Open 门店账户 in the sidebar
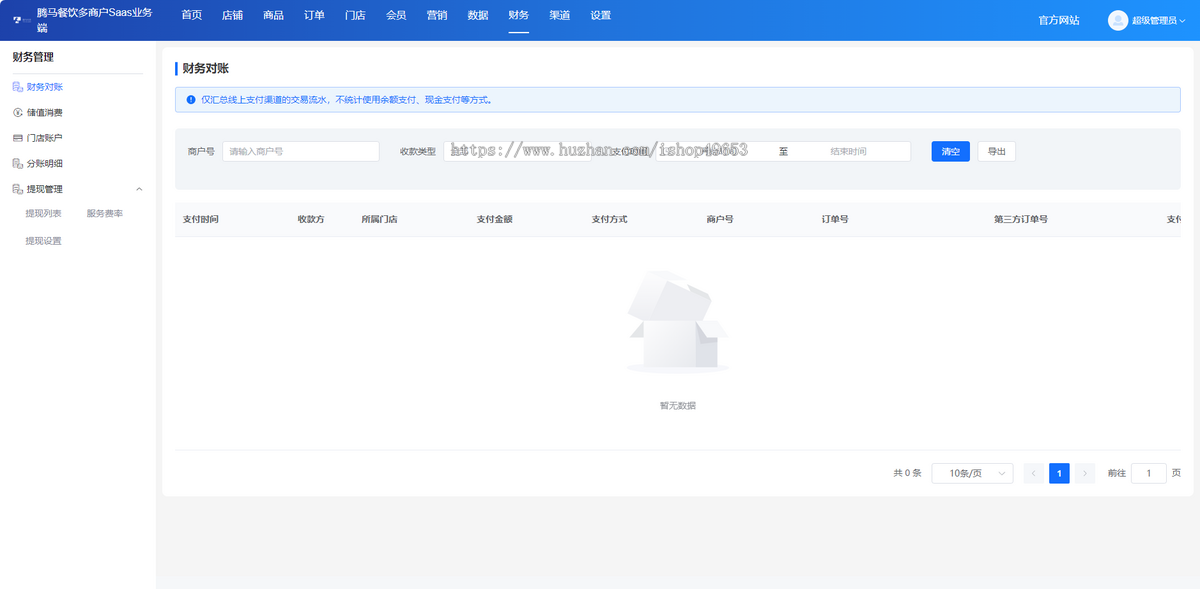Screen dimensions: 1200x589 45,138
